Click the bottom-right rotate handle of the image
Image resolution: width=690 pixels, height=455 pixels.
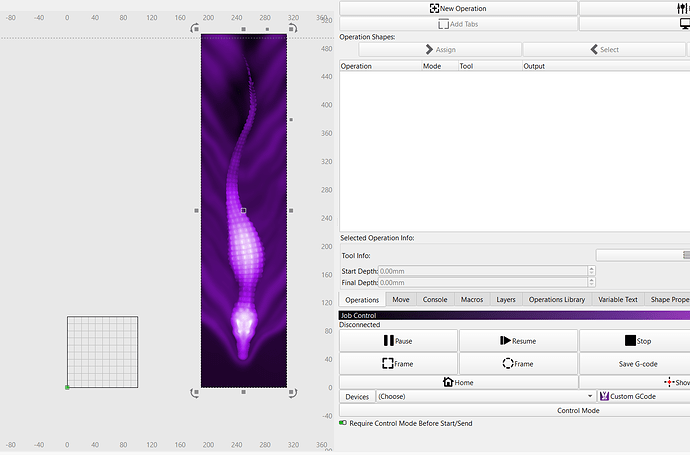click(x=293, y=393)
